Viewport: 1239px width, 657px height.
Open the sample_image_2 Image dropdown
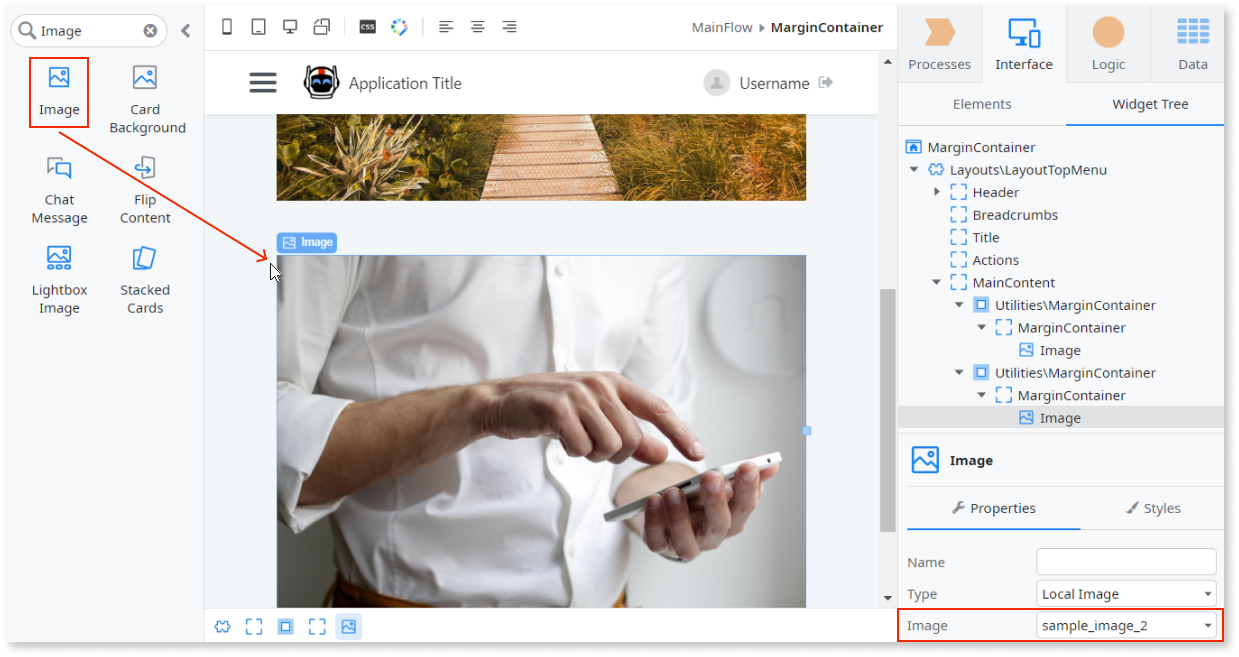[x=1126, y=626]
